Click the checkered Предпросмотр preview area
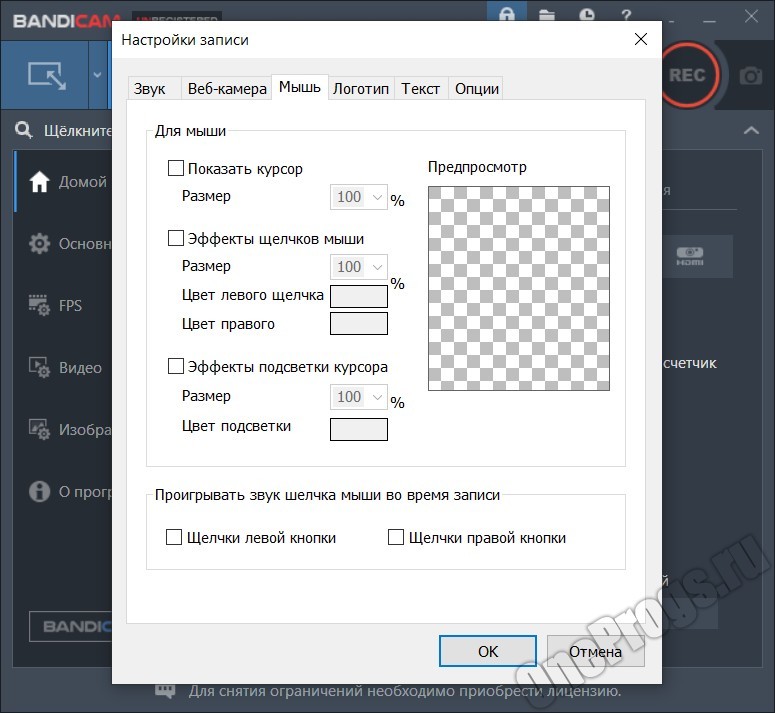This screenshot has height=713, width=775. [518, 288]
